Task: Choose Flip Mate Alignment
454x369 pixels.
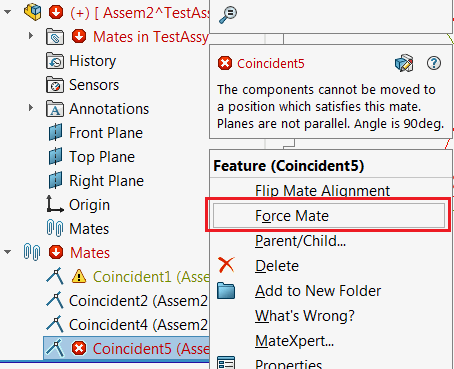Action: (x=322, y=191)
